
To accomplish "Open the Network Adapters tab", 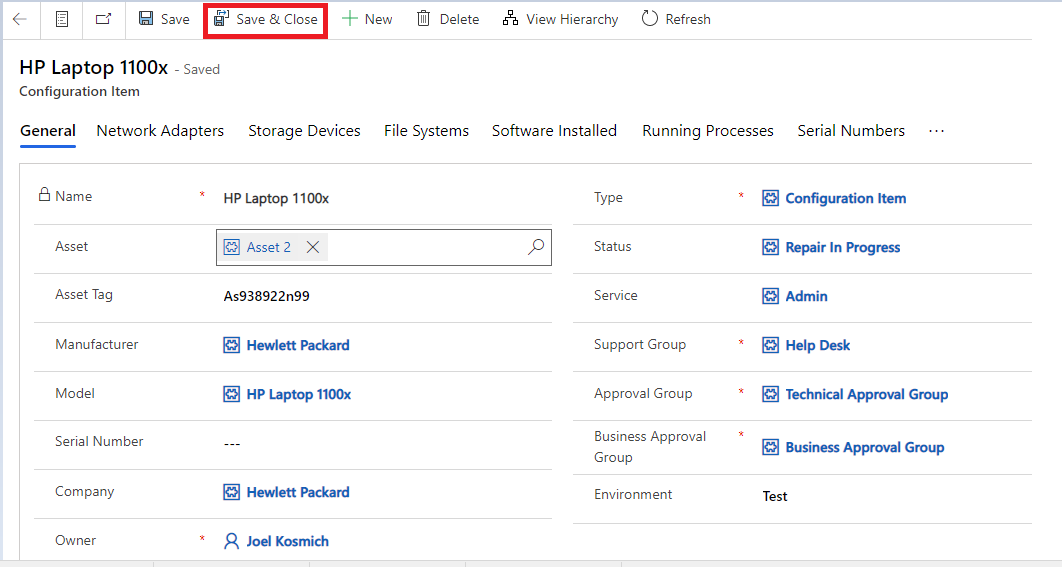I will point(160,131).
